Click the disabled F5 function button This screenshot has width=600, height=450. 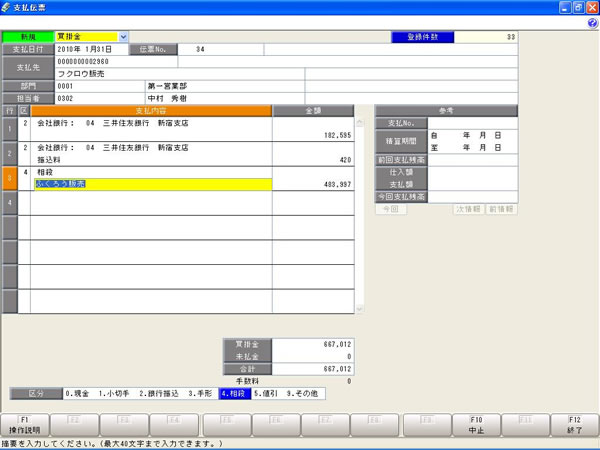(227, 425)
